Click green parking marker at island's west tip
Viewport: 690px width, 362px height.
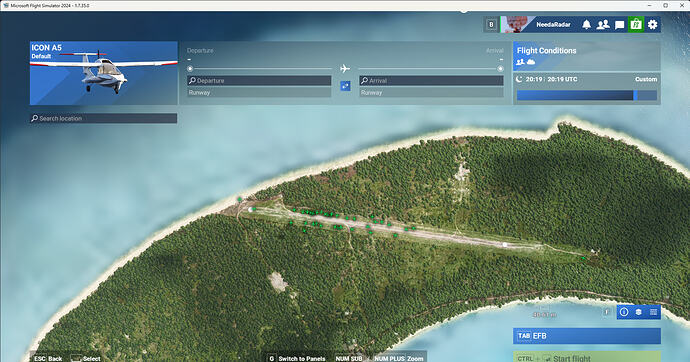(x=240, y=199)
